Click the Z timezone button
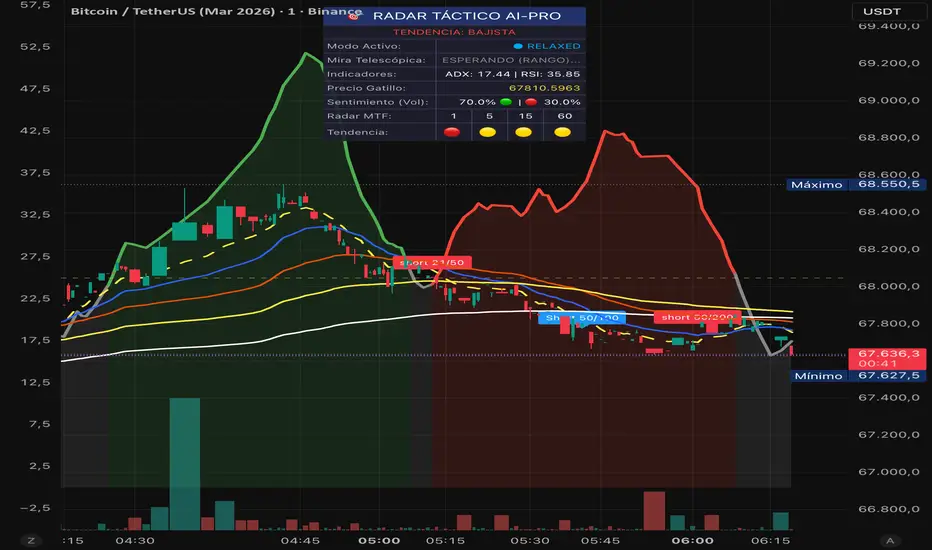The width and height of the screenshot is (932, 550). point(31,540)
